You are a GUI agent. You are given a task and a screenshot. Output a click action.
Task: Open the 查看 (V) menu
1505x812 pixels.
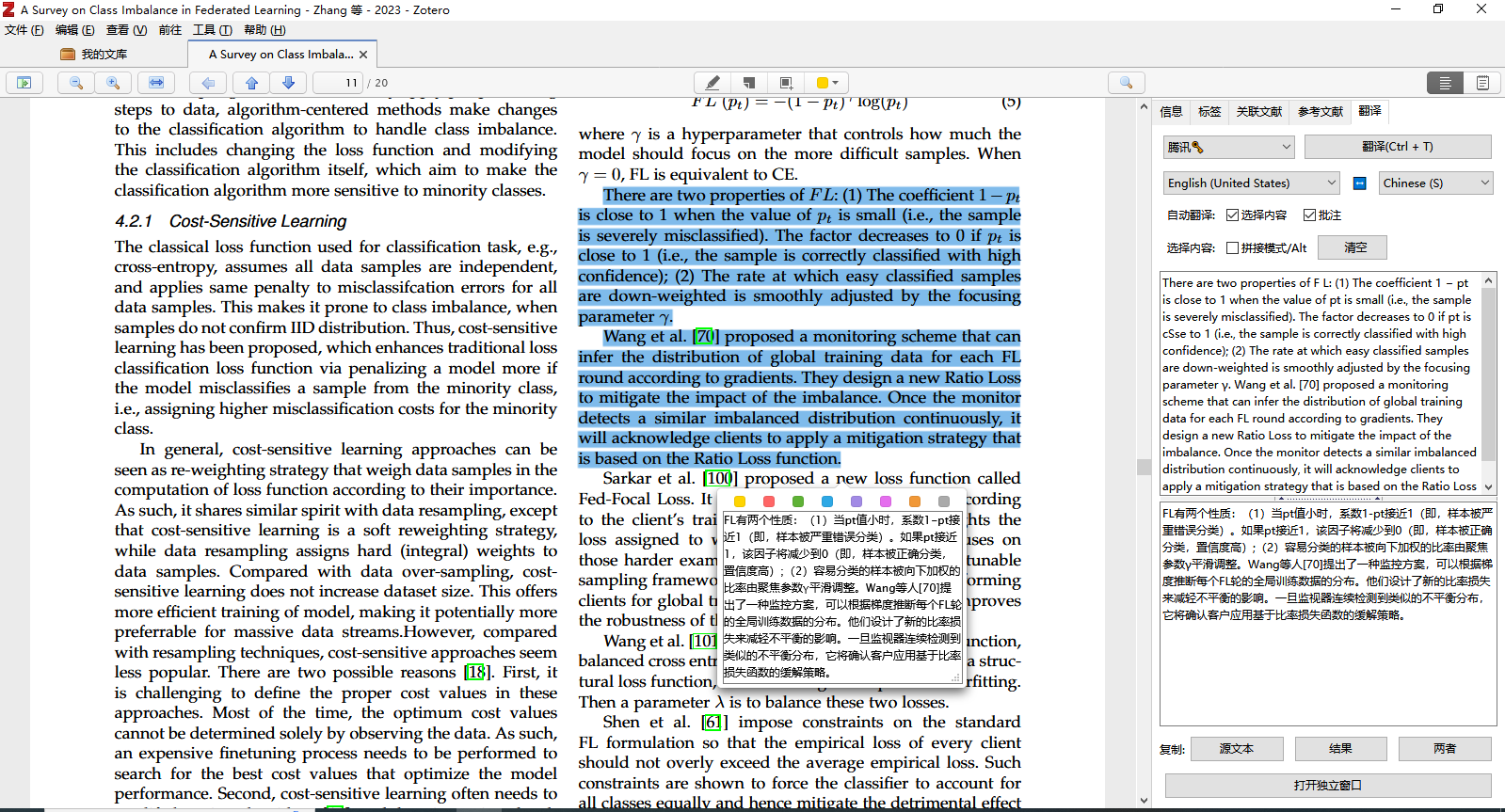(x=126, y=30)
